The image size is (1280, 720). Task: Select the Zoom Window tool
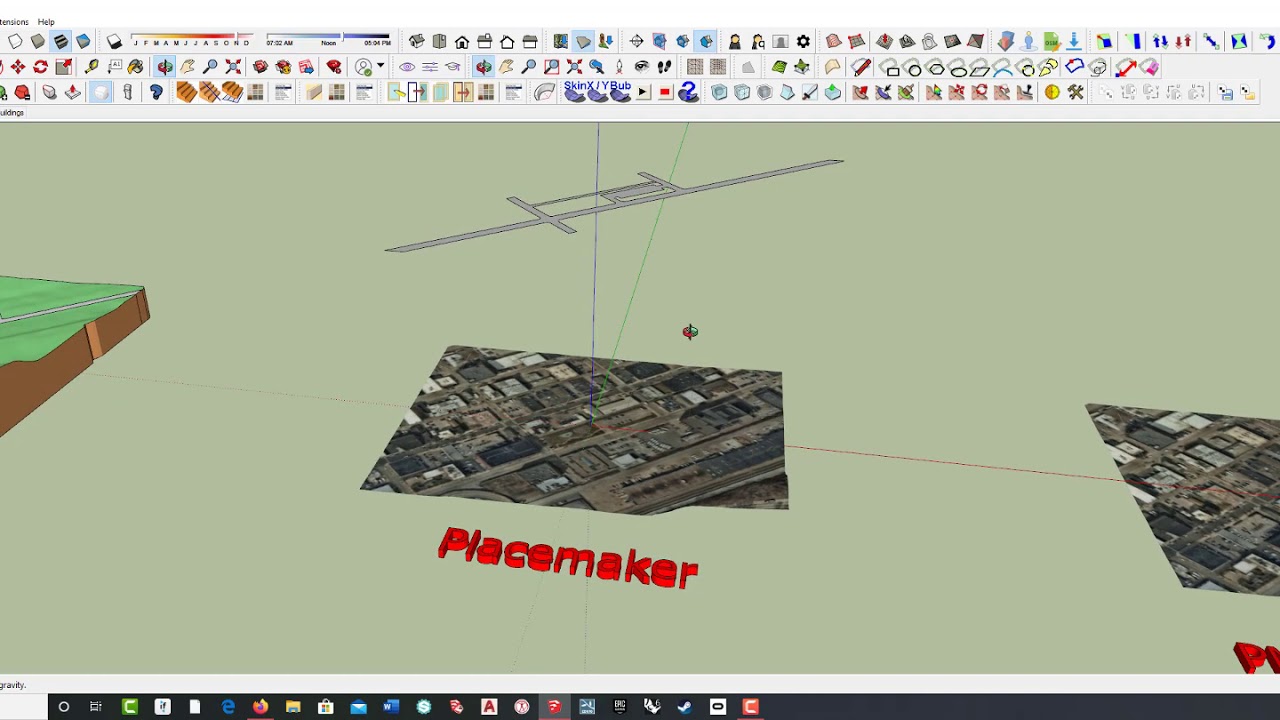click(551, 67)
